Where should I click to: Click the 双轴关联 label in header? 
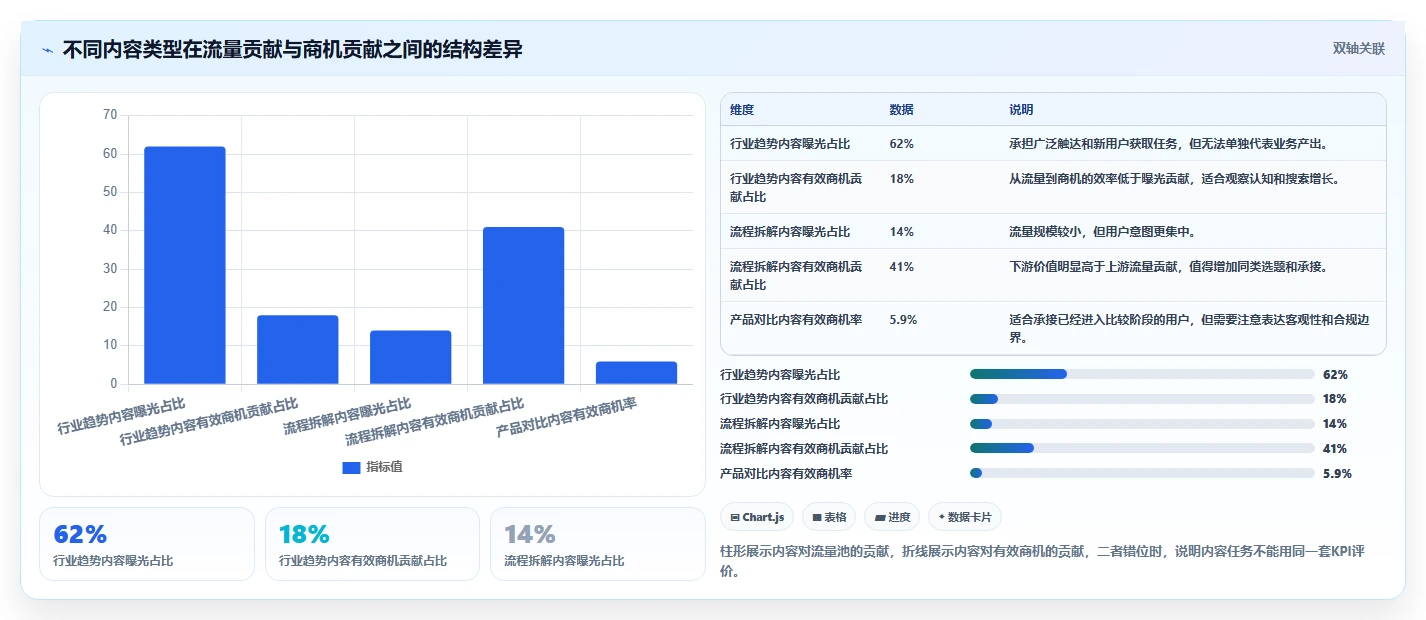pyautogui.click(x=1359, y=48)
